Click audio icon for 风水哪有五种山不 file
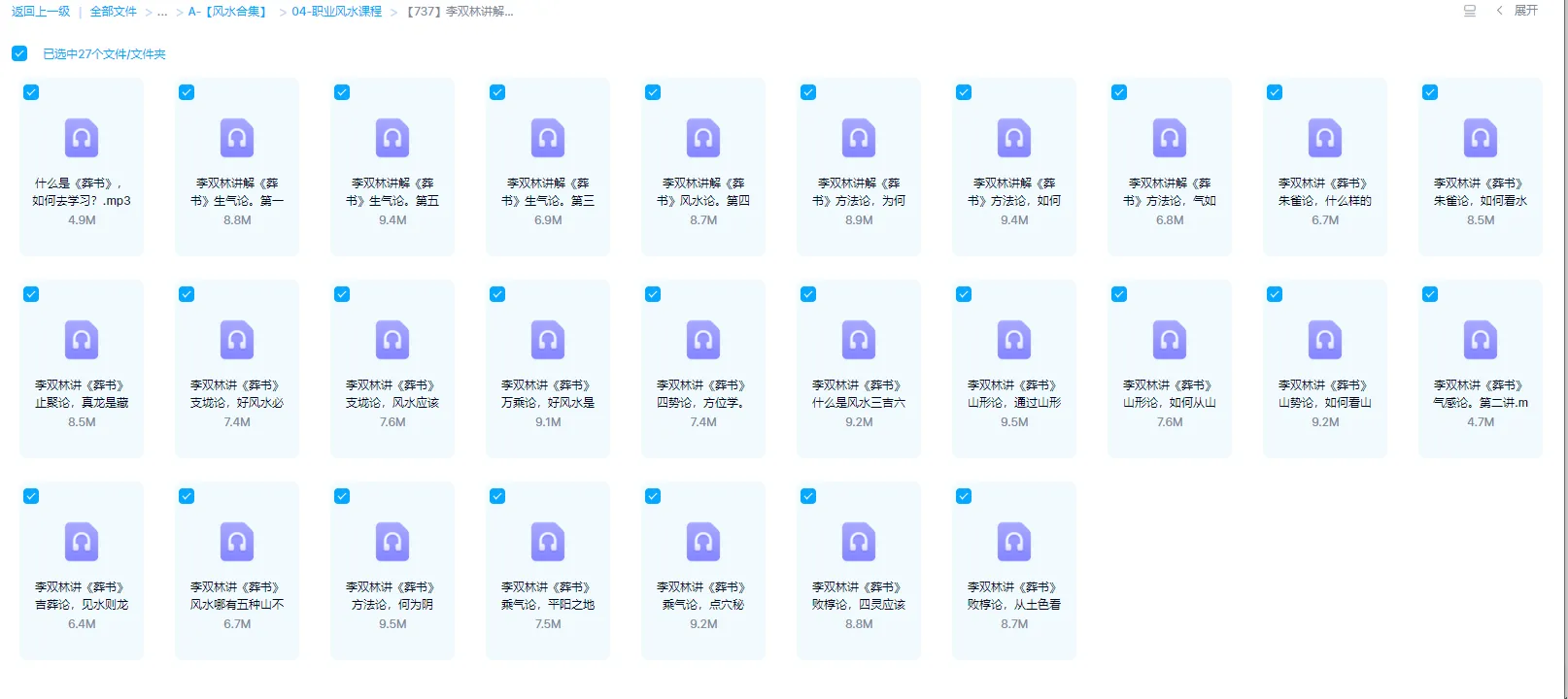This screenshot has width=1568, height=699. point(237,542)
